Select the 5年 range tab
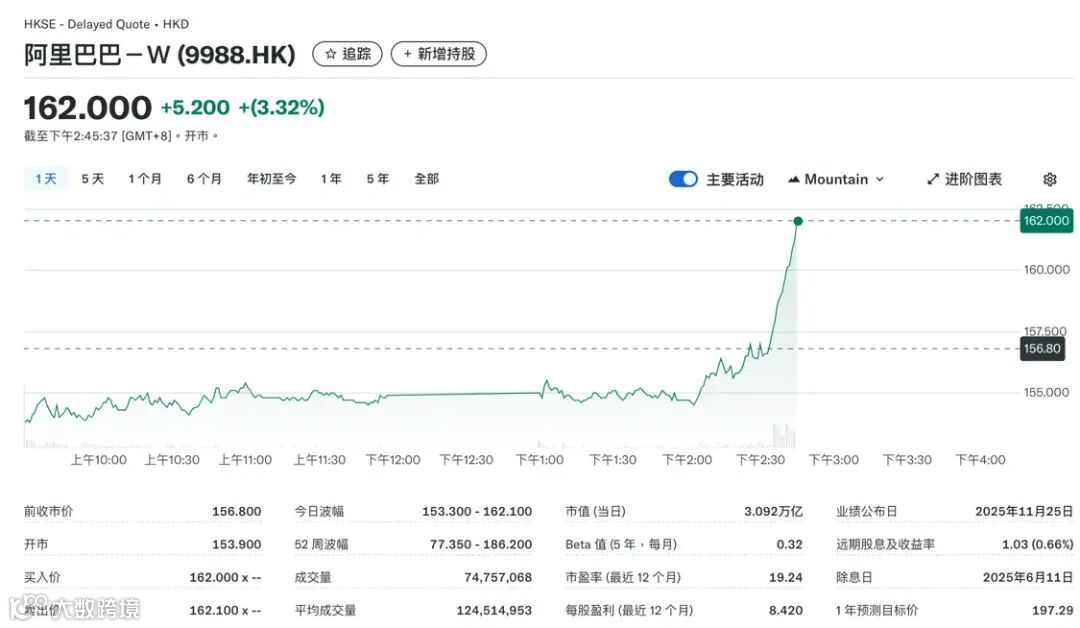 [377, 179]
